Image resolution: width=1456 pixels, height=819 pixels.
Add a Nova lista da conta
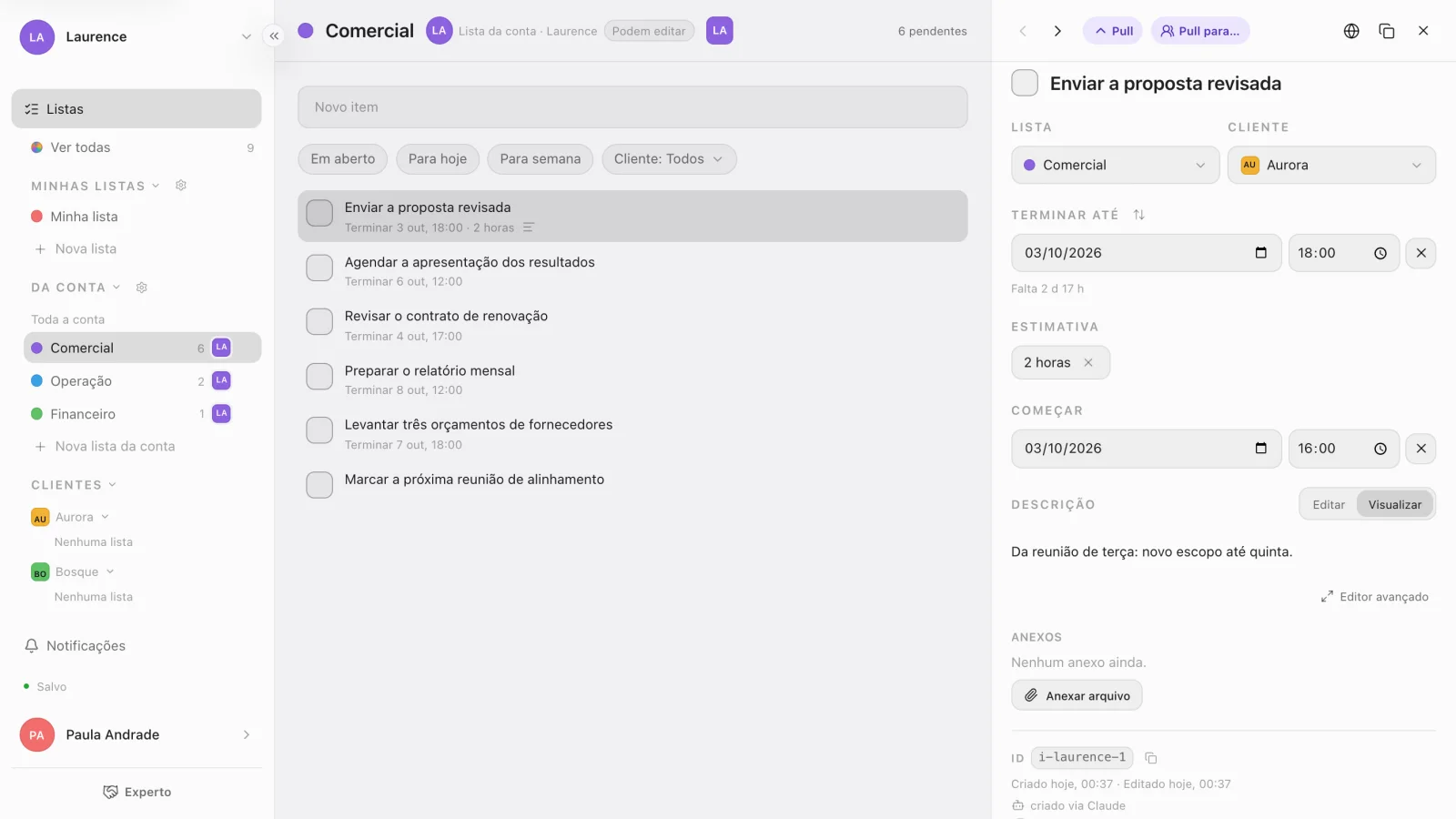(106, 447)
